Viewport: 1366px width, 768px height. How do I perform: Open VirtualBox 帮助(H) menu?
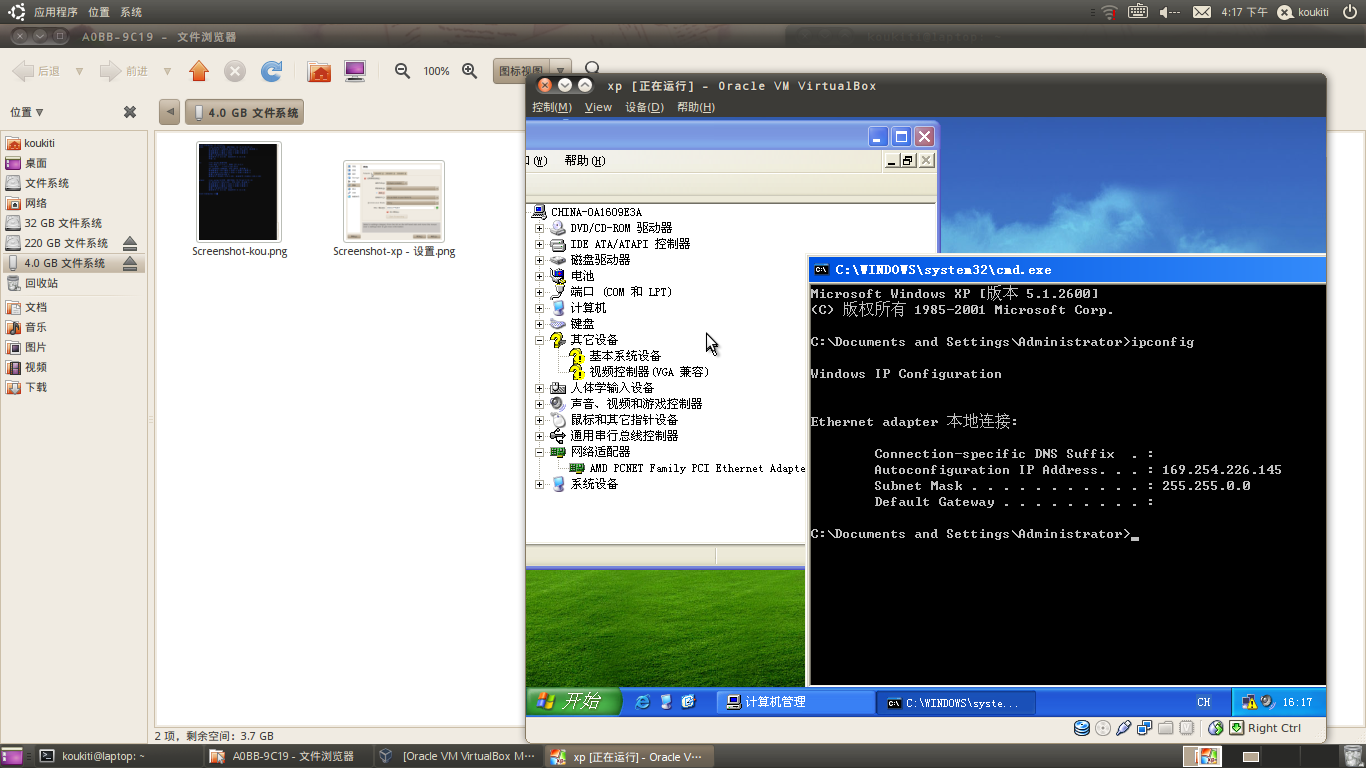click(x=696, y=107)
